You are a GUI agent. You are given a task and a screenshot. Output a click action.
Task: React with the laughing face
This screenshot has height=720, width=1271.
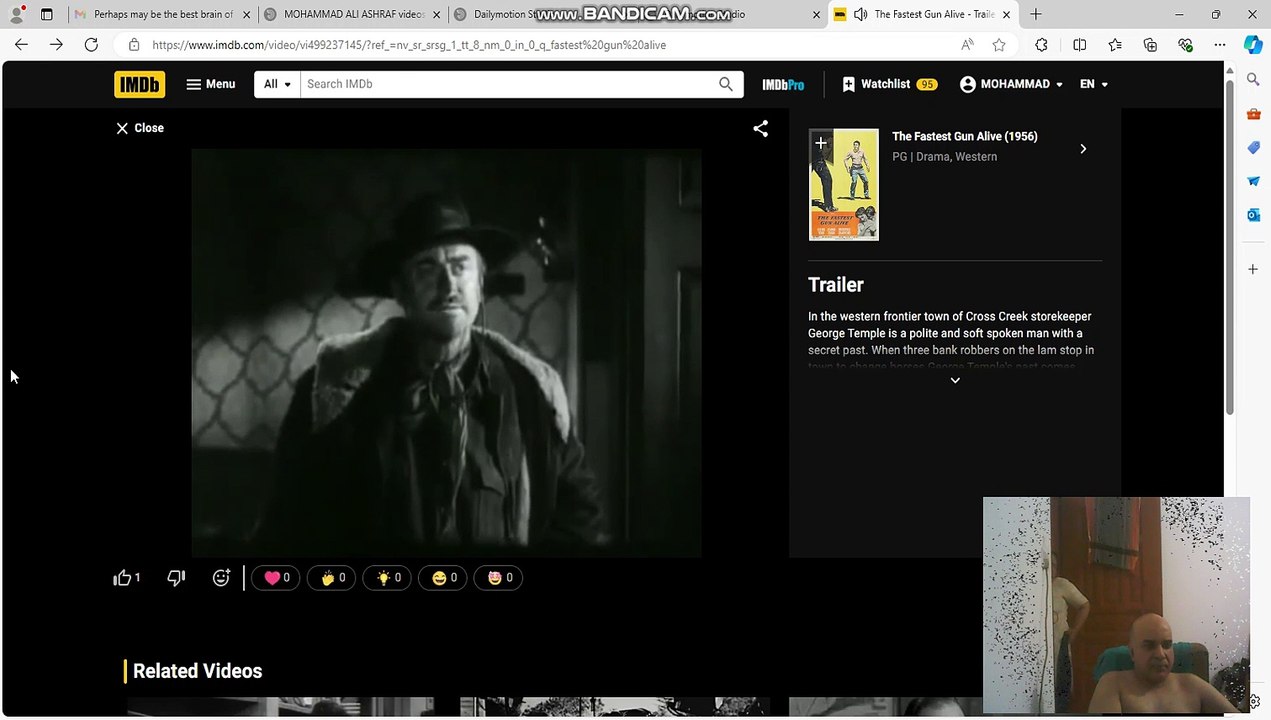pos(444,578)
